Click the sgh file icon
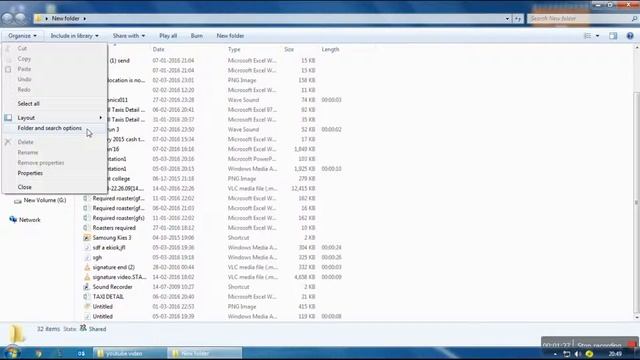Image resolution: width=640 pixels, height=360 pixels. (x=87, y=258)
